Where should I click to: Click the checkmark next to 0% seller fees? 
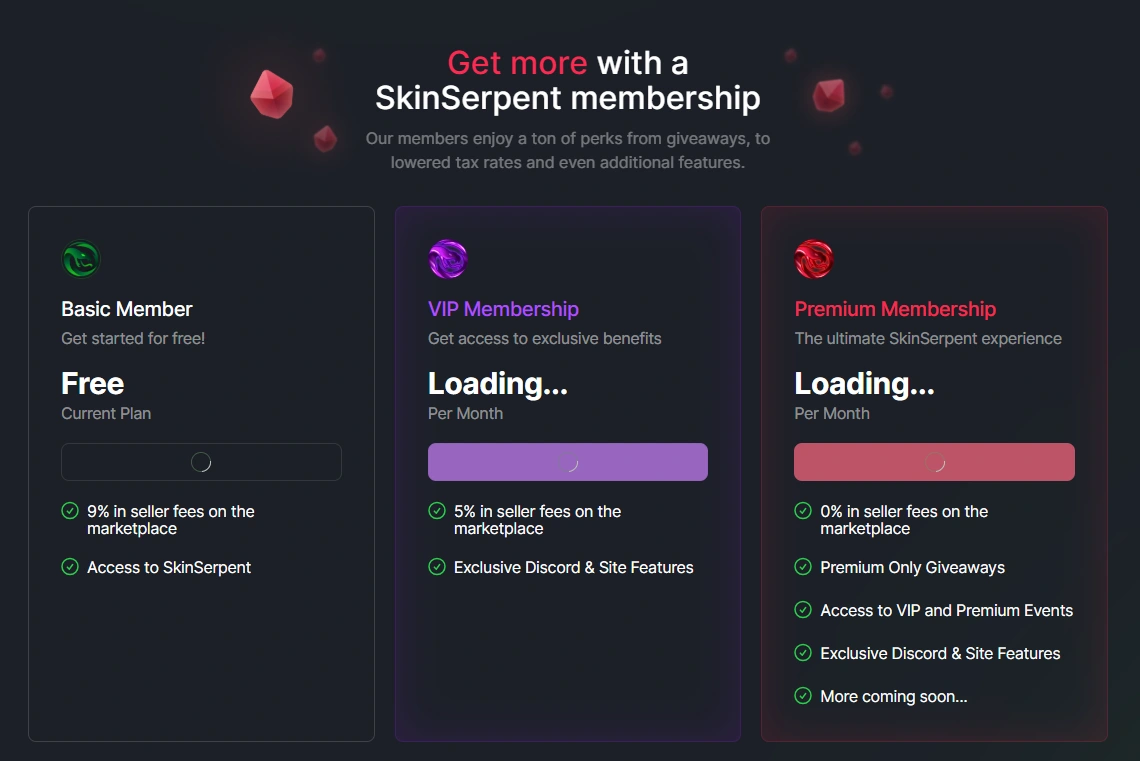(x=803, y=511)
